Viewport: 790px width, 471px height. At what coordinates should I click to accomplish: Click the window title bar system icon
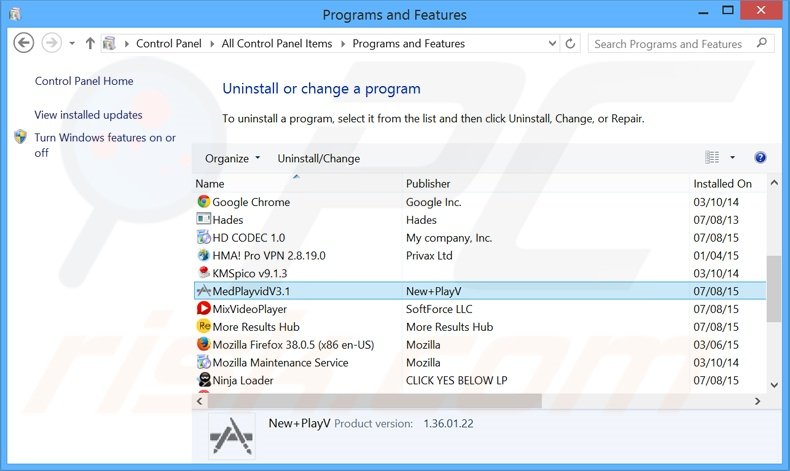pos(15,14)
